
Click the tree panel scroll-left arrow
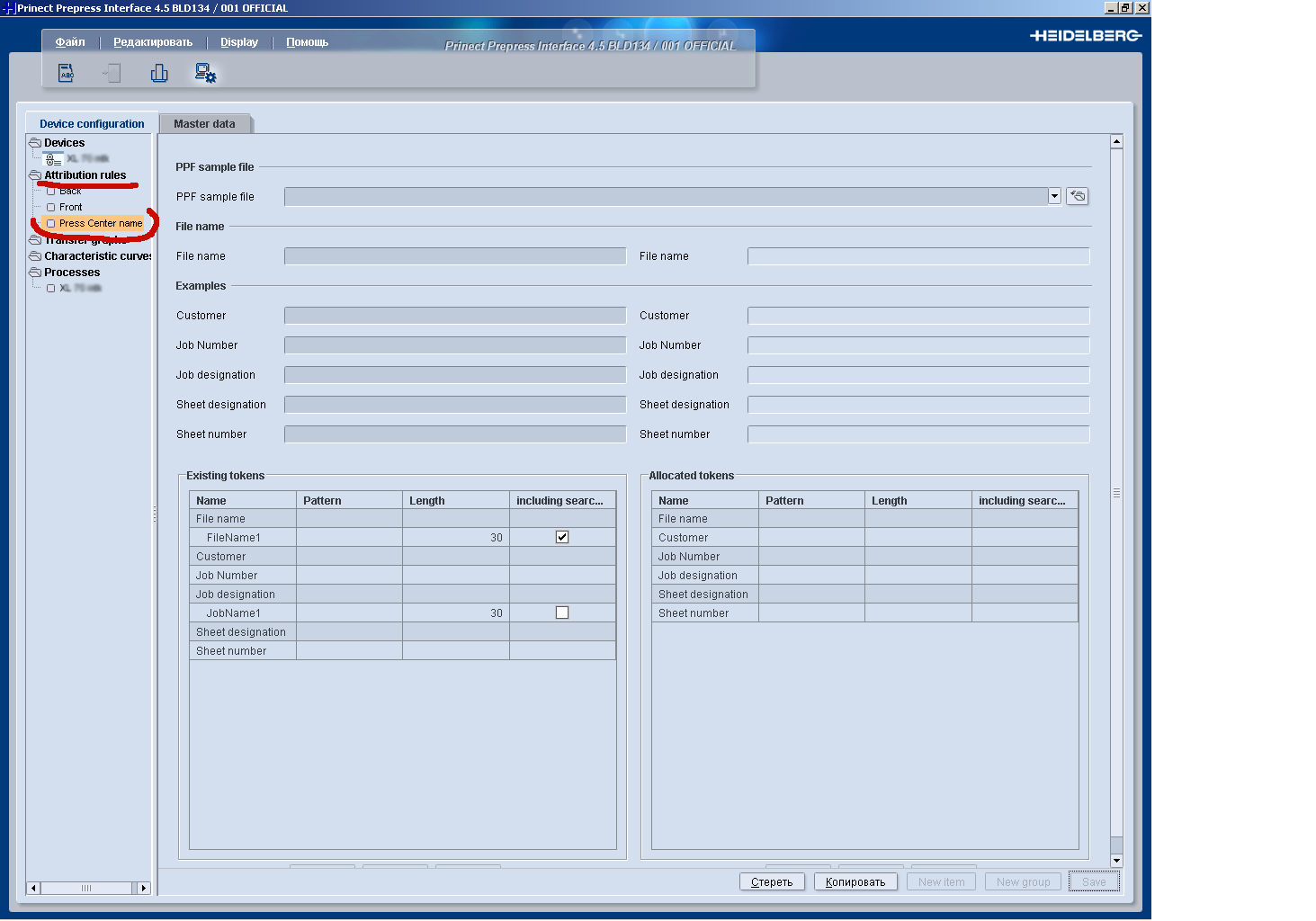33,889
